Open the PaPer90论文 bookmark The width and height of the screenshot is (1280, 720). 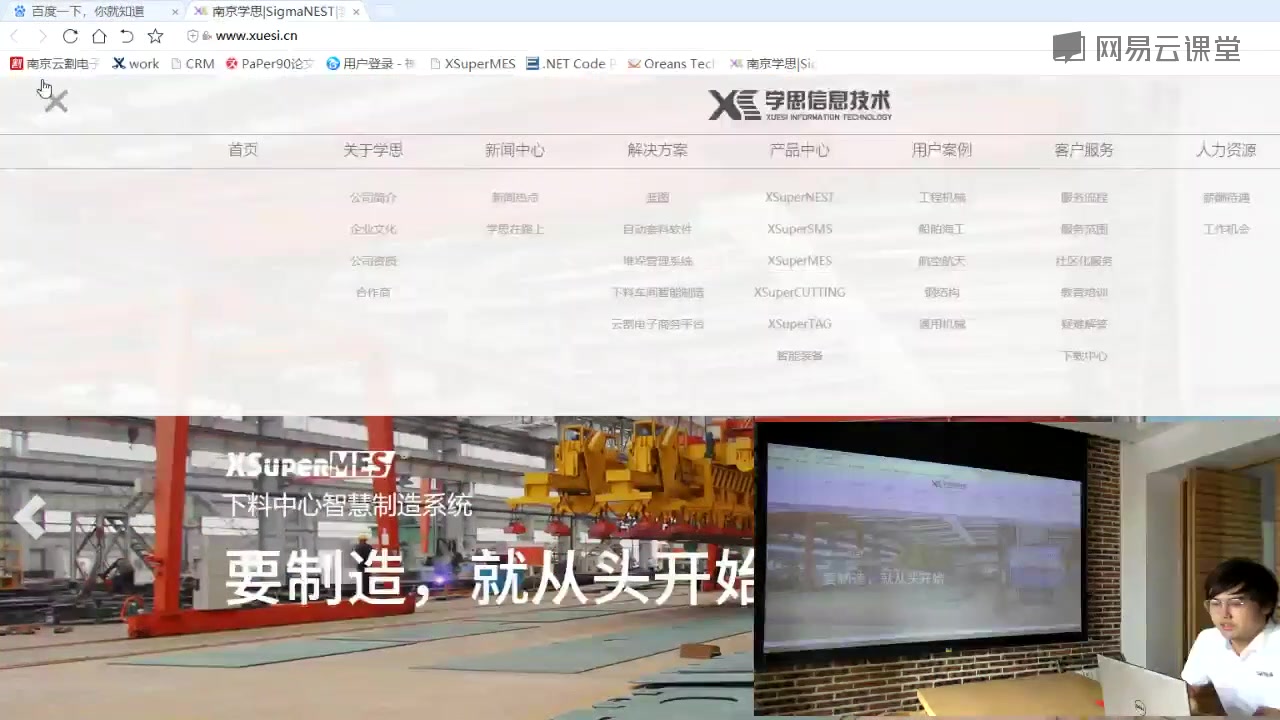[270, 63]
